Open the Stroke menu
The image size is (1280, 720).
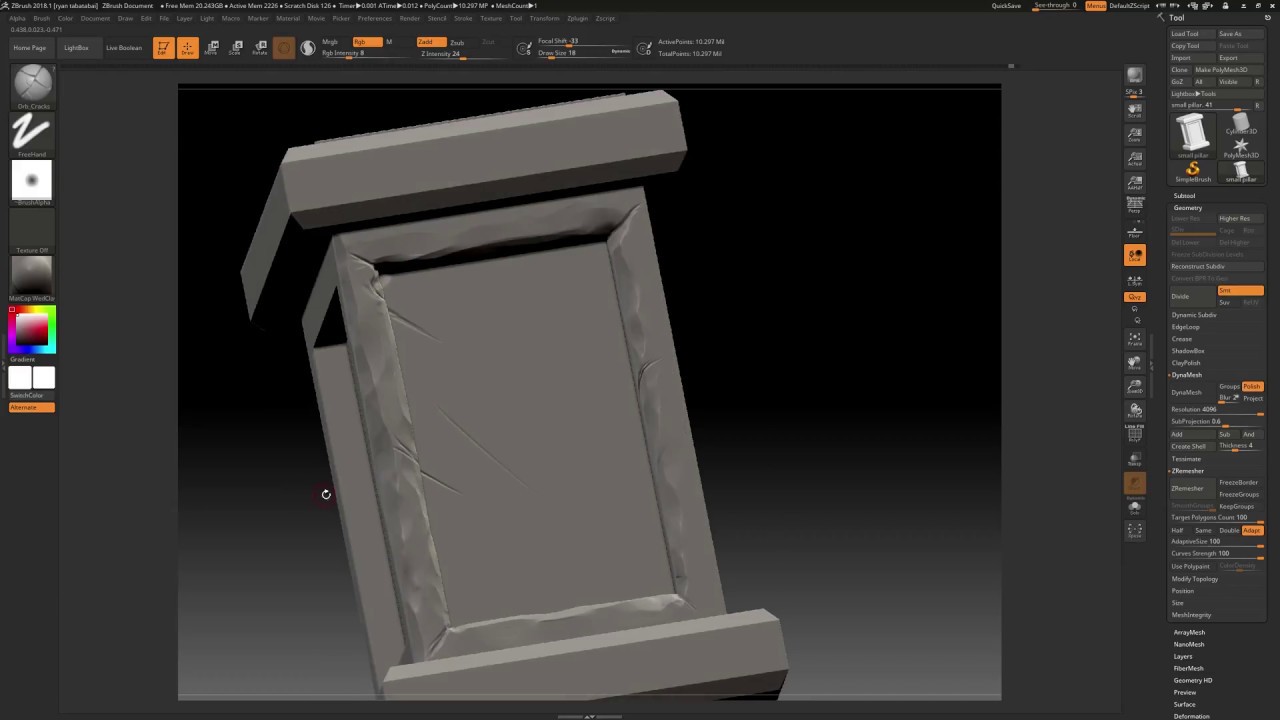pyautogui.click(x=463, y=18)
